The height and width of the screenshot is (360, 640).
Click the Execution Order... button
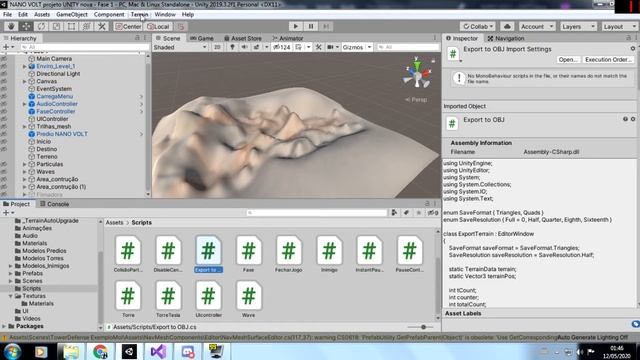[608, 60]
